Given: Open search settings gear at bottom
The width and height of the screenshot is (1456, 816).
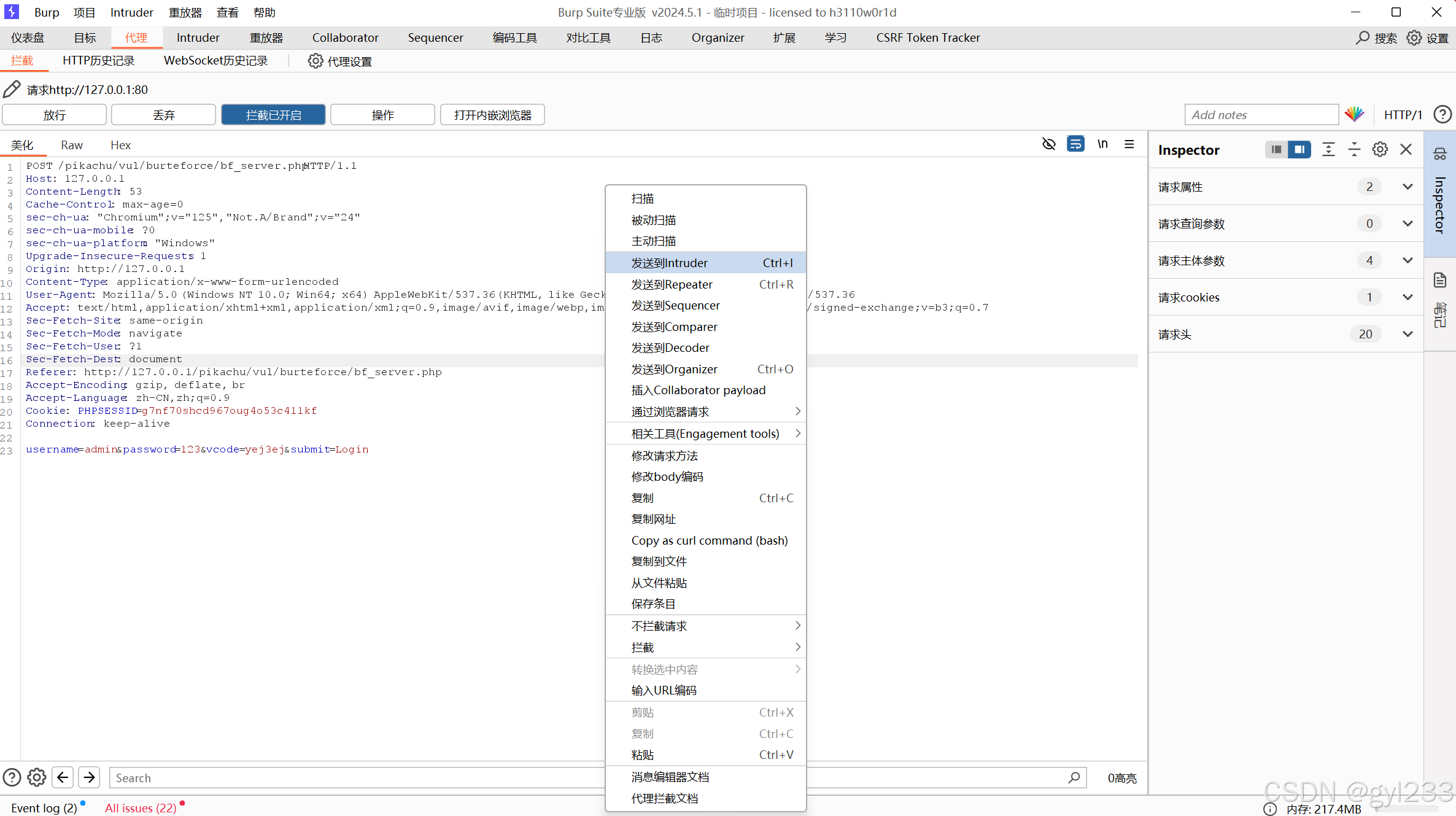Looking at the screenshot, I should point(37,777).
